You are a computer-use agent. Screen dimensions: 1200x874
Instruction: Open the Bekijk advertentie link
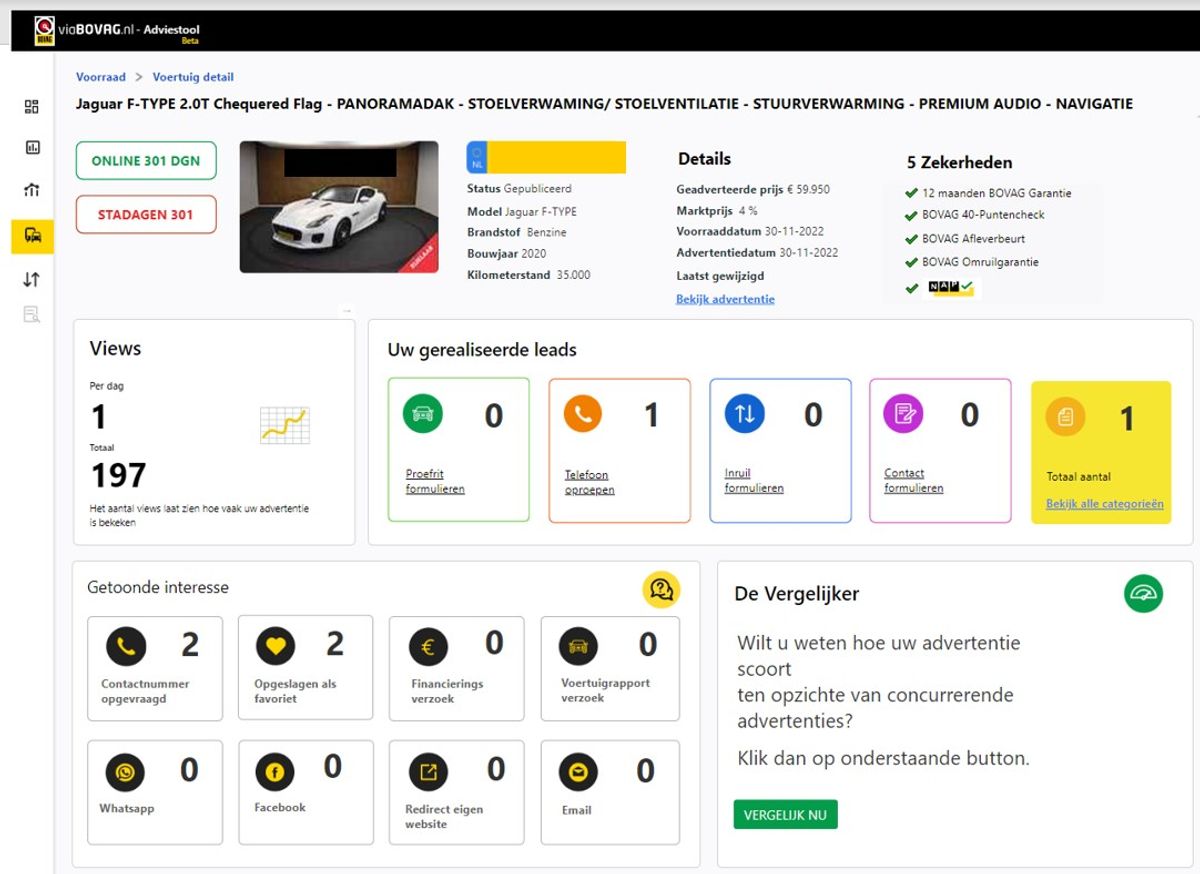point(725,299)
